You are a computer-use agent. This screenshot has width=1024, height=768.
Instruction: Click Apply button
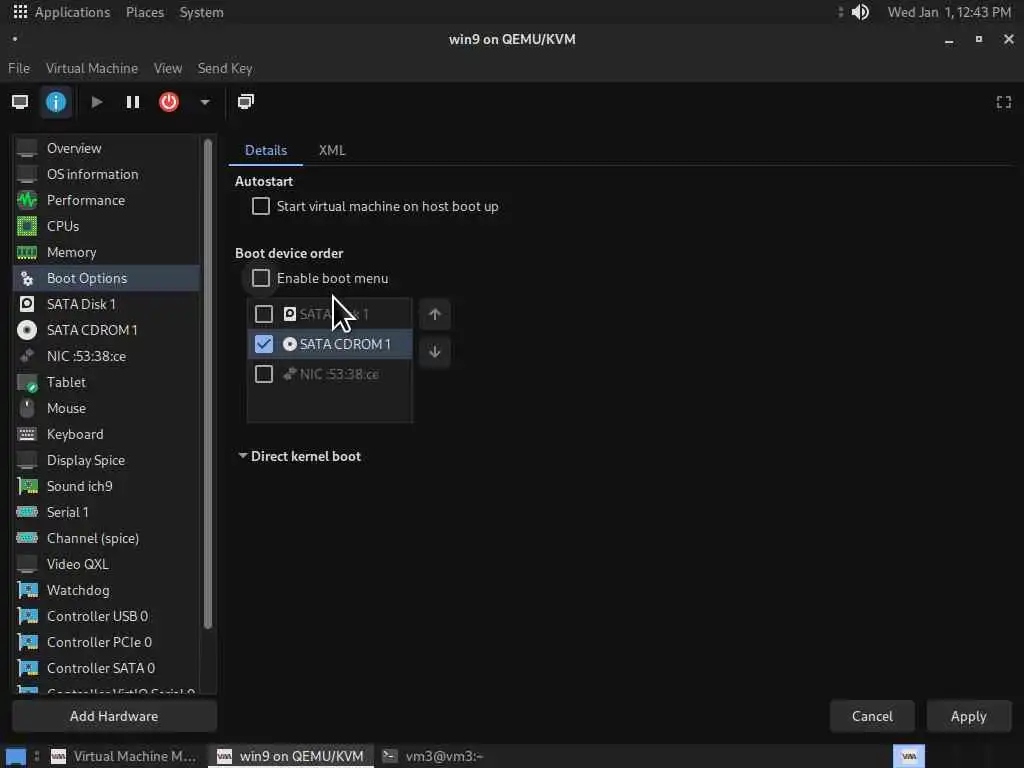pos(968,716)
